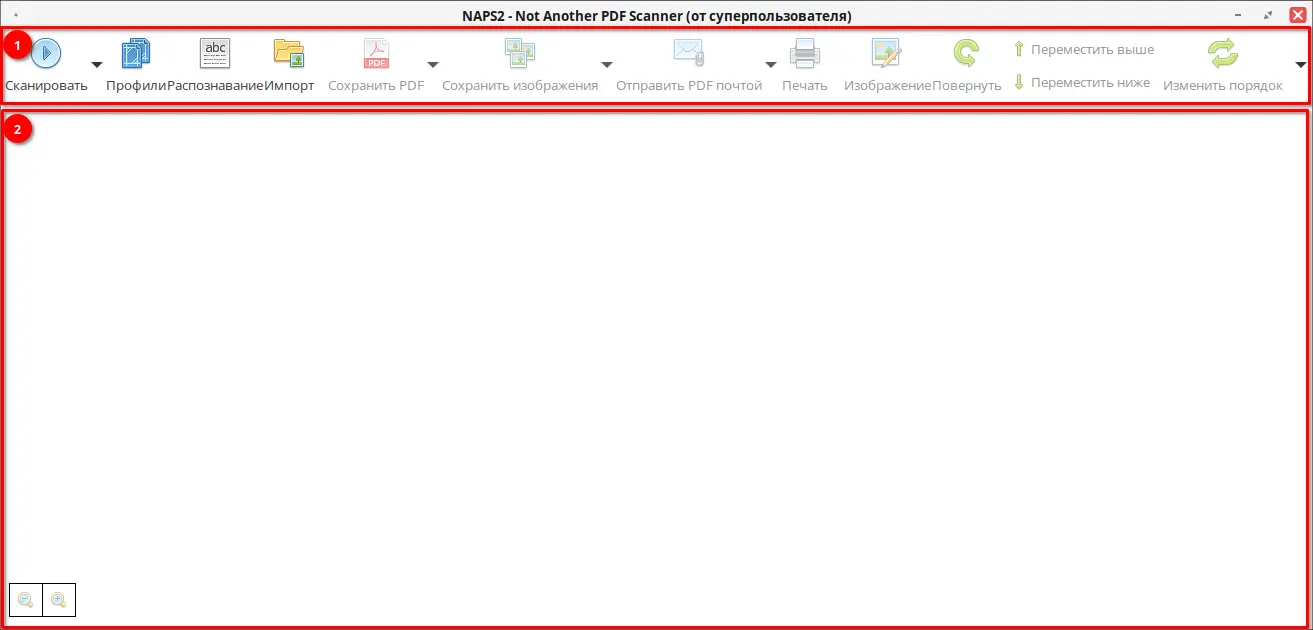Start scanning with the Сканировать button
The image size is (1313, 630).
tap(46, 64)
